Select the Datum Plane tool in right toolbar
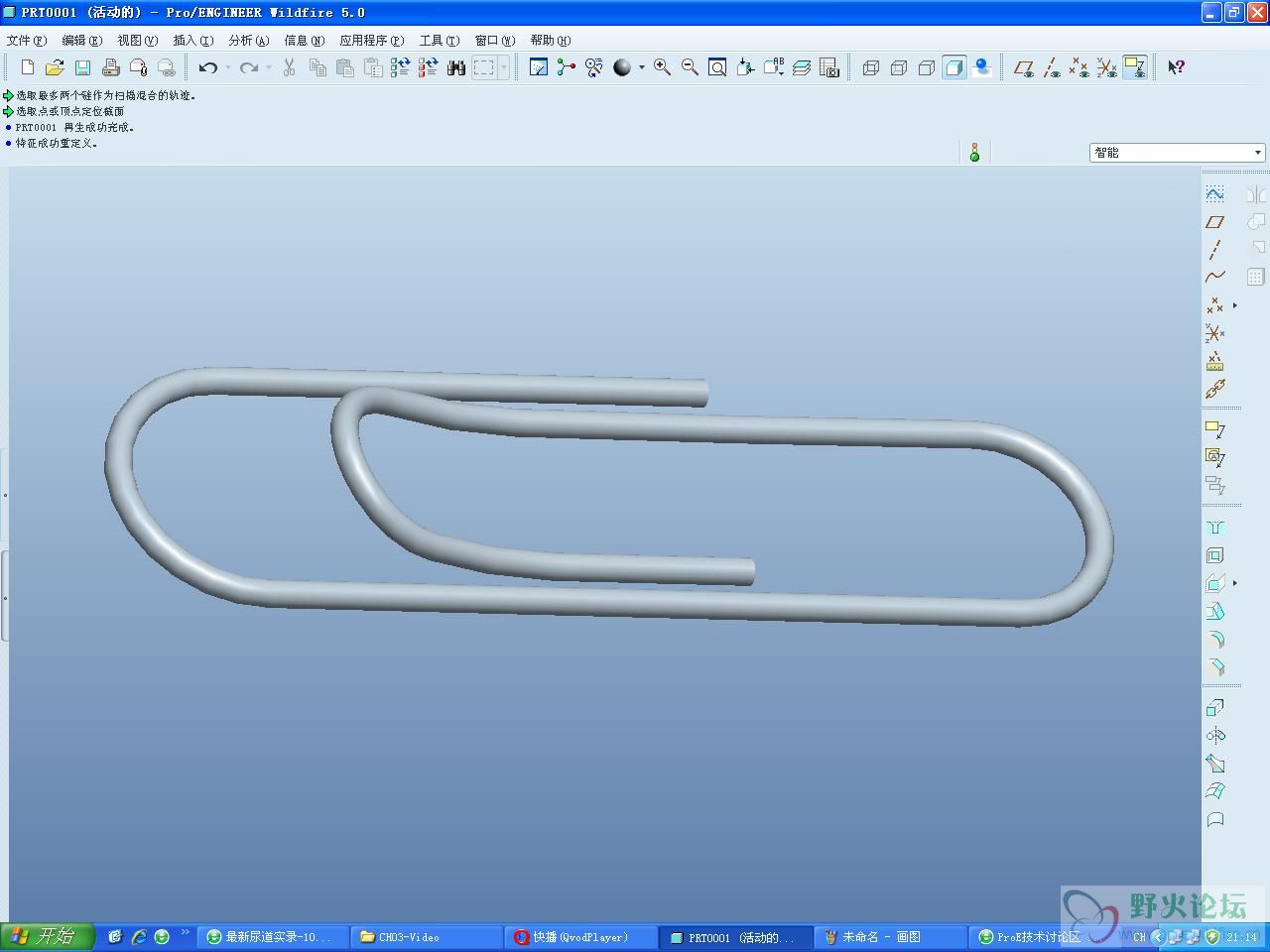Viewport: 1270px width, 952px height. (x=1215, y=221)
